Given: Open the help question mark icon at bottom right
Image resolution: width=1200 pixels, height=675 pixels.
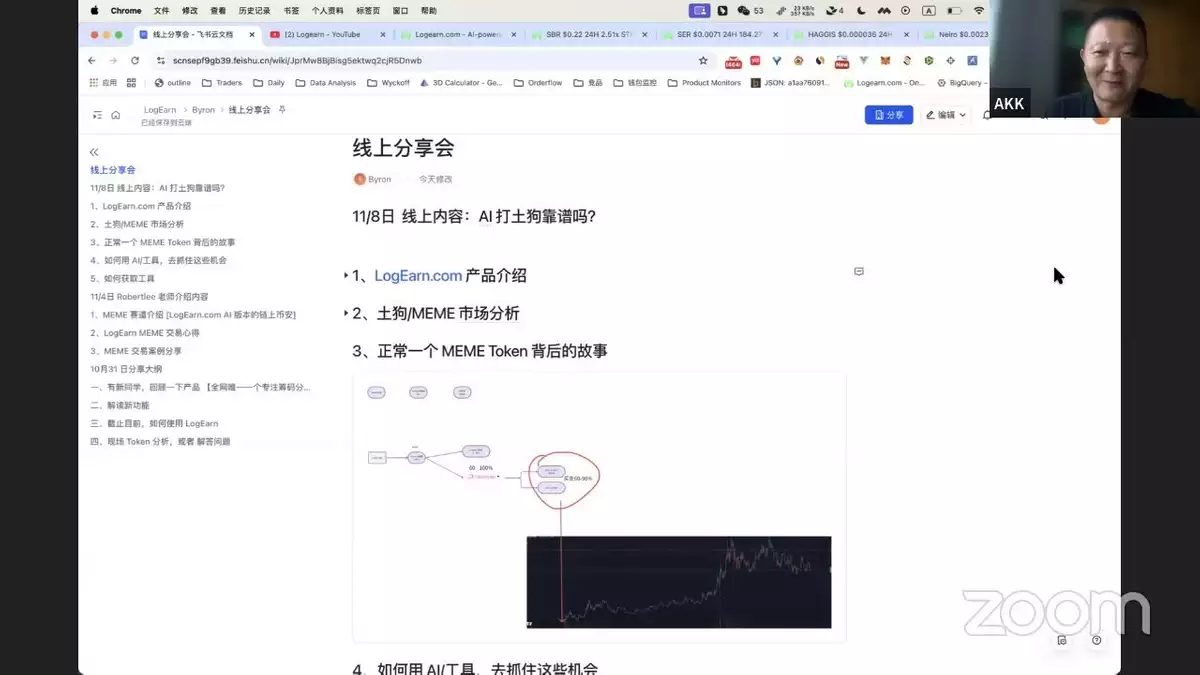Looking at the screenshot, I should pyautogui.click(x=1097, y=640).
